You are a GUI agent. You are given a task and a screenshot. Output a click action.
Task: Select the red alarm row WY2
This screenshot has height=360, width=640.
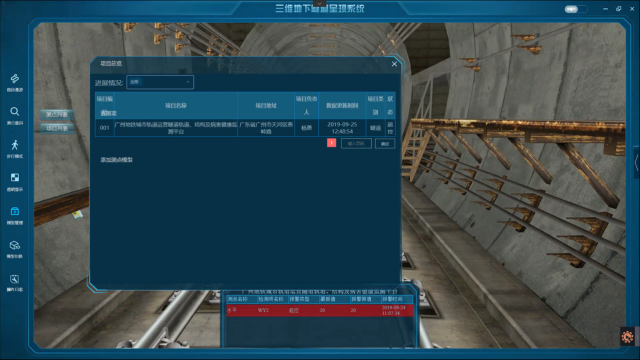[x=320, y=311]
